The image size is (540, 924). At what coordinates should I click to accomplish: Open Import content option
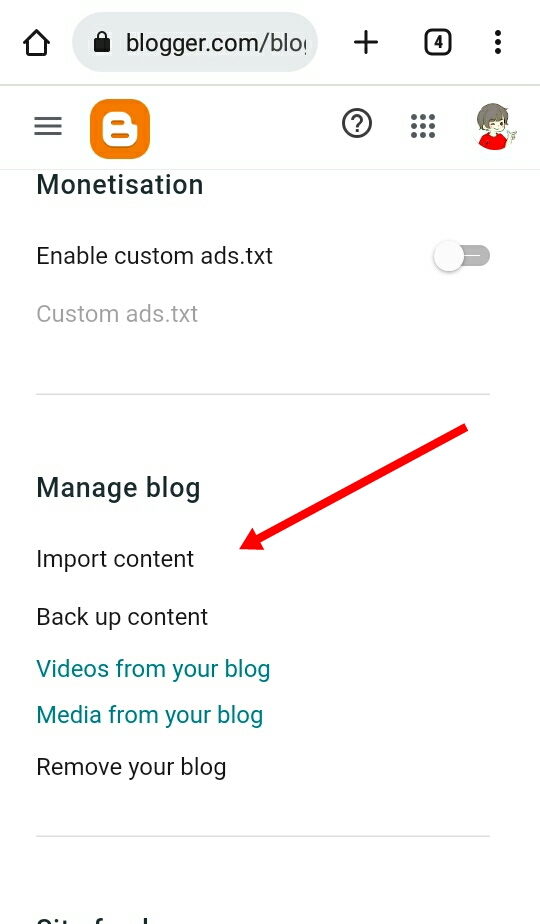(115, 559)
